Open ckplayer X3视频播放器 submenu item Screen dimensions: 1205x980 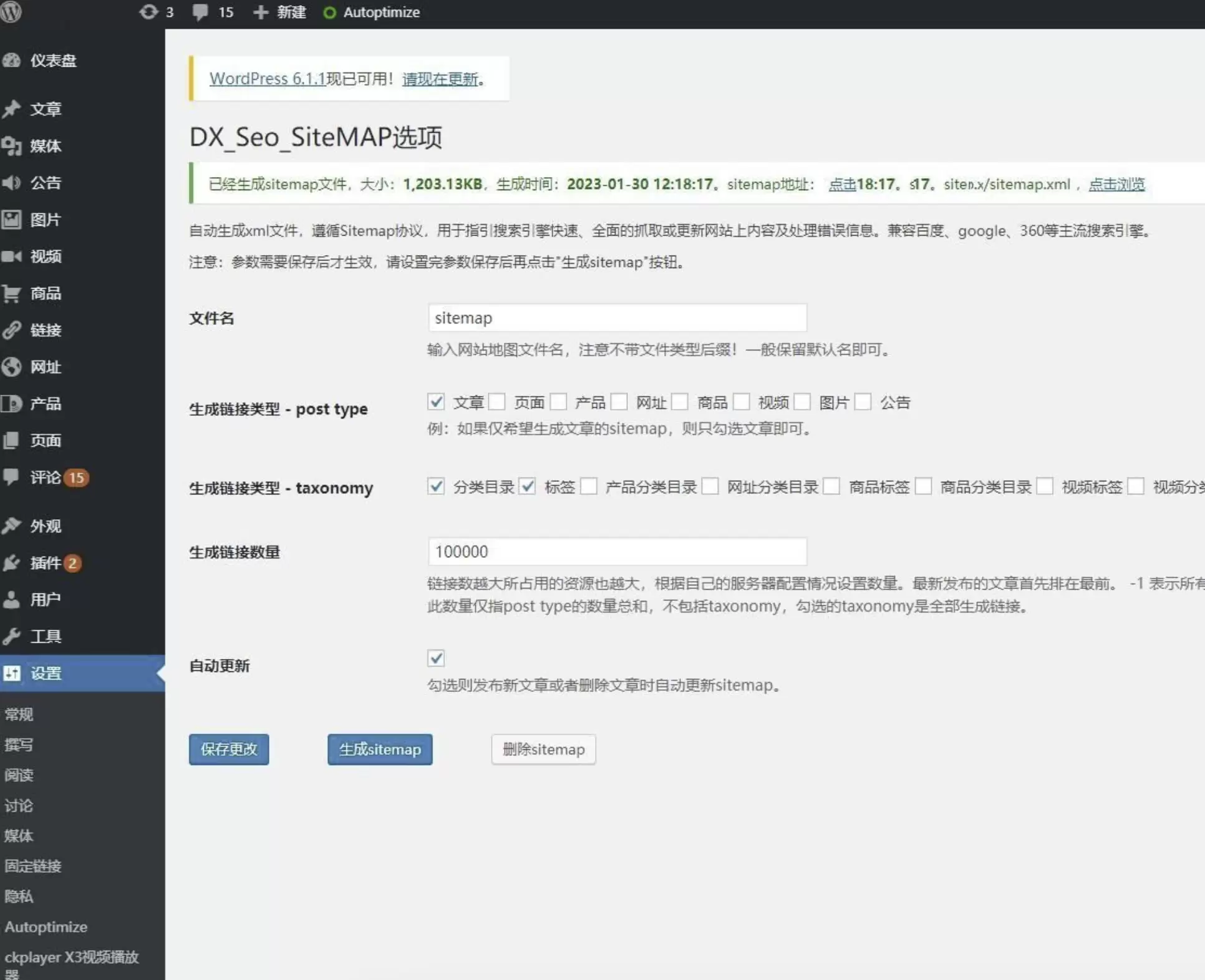72,964
